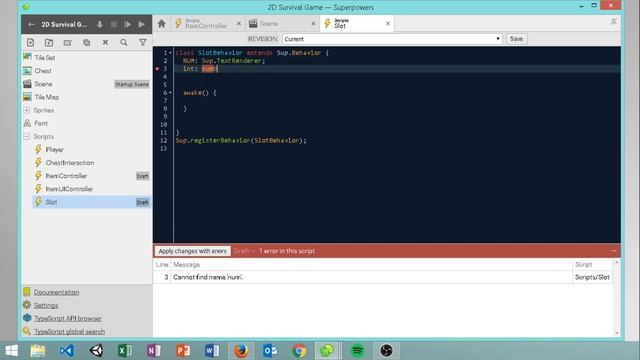Click the Startup Scene badge

click(x=131, y=84)
